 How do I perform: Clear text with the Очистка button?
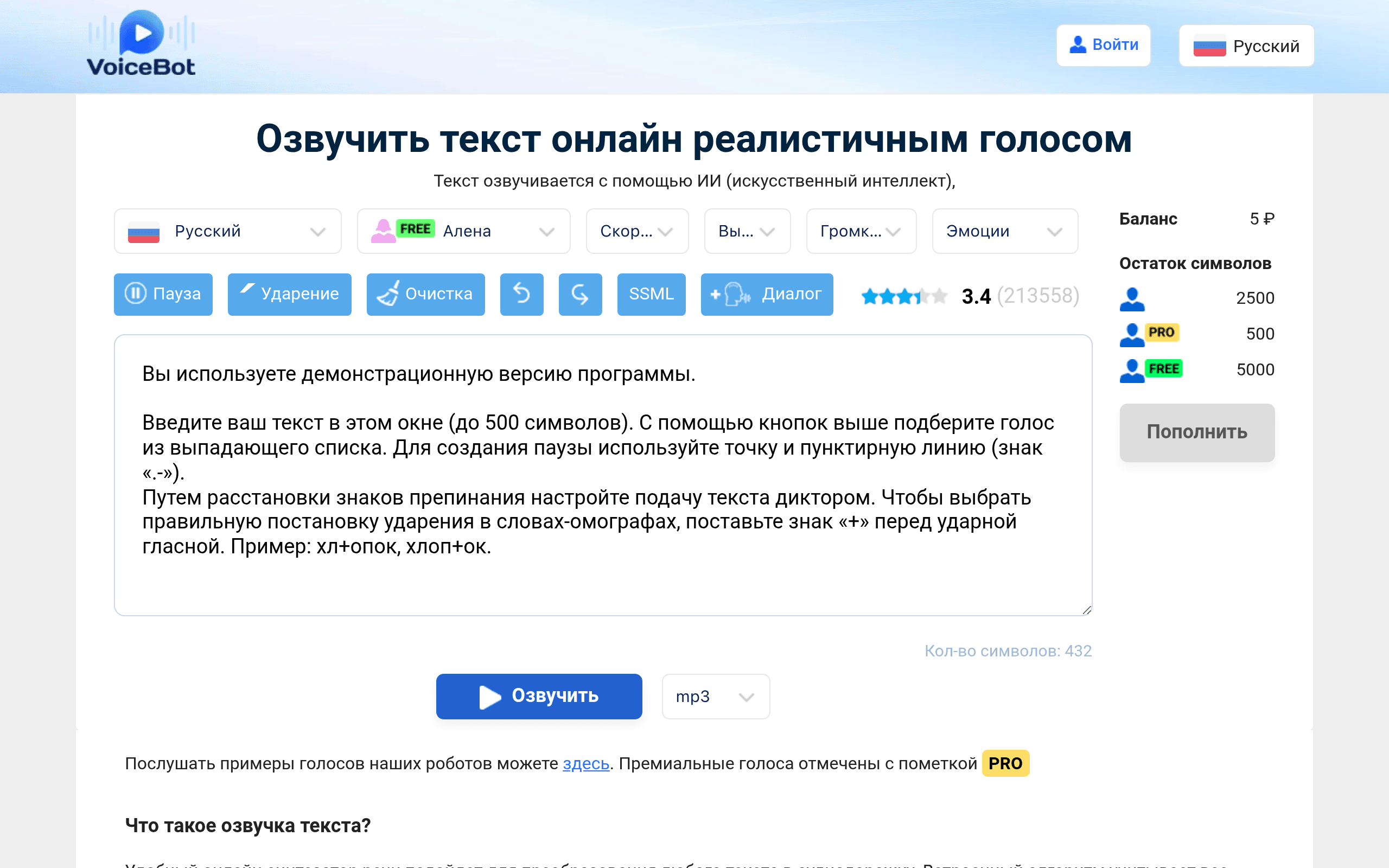pyautogui.click(x=425, y=295)
